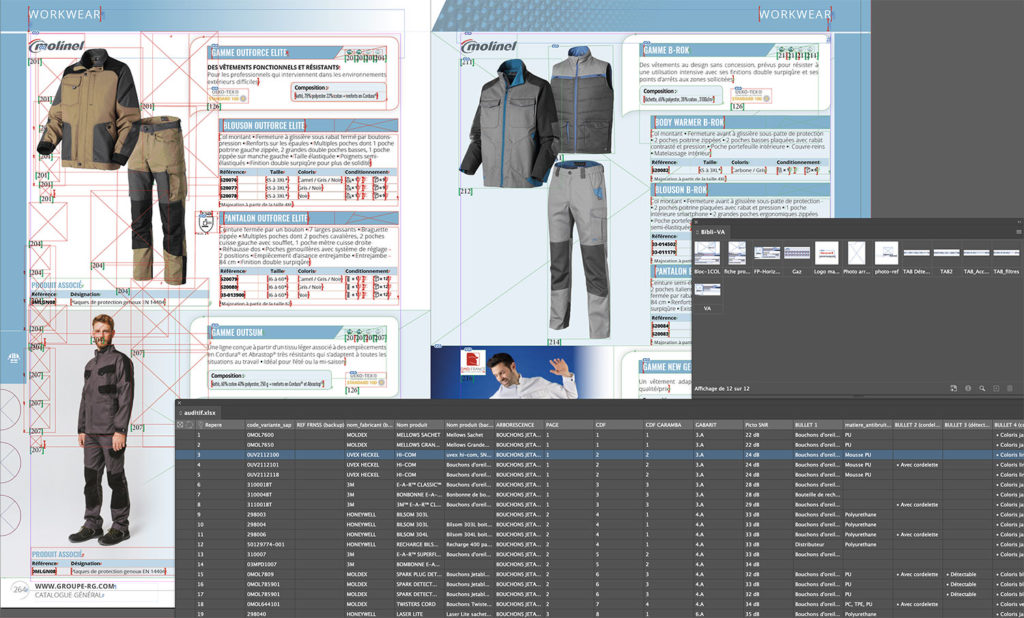The height and width of the screenshot is (618, 1024).
Task: Click the 50129774-001 code cell
Action: point(269,544)
